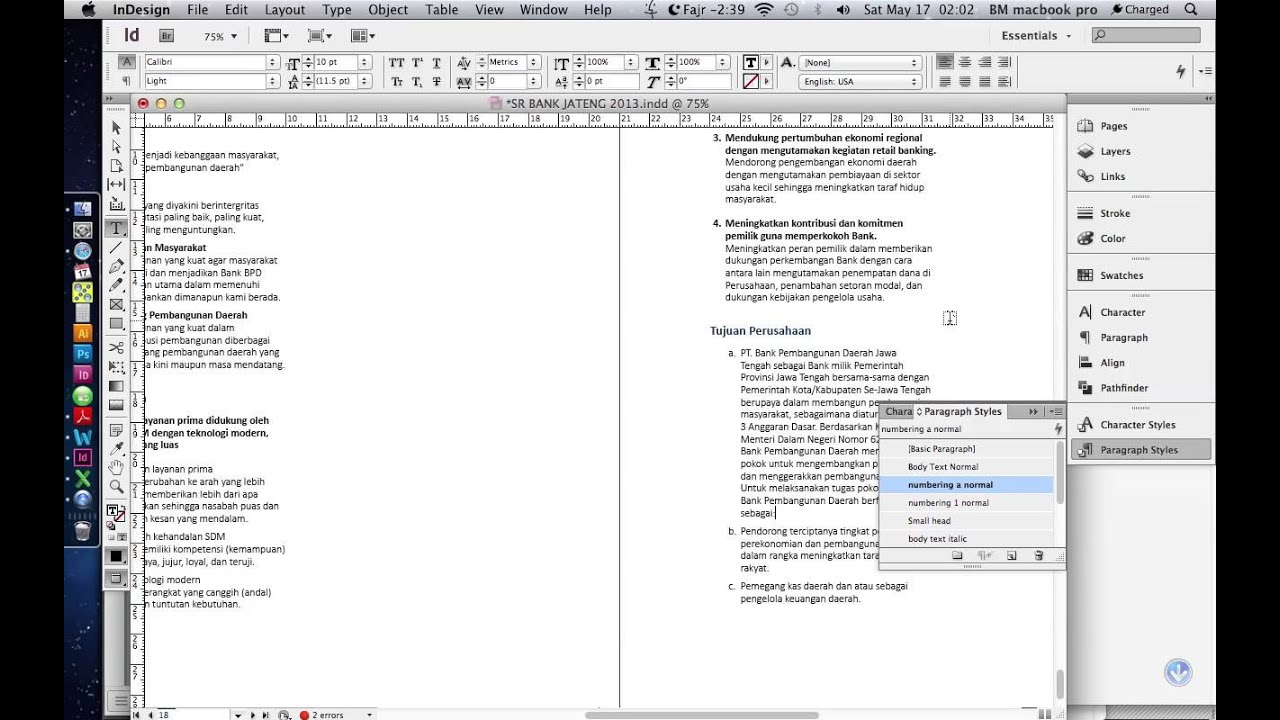Select the Gap tool
1280x720 pixels.
click(116, 185)
